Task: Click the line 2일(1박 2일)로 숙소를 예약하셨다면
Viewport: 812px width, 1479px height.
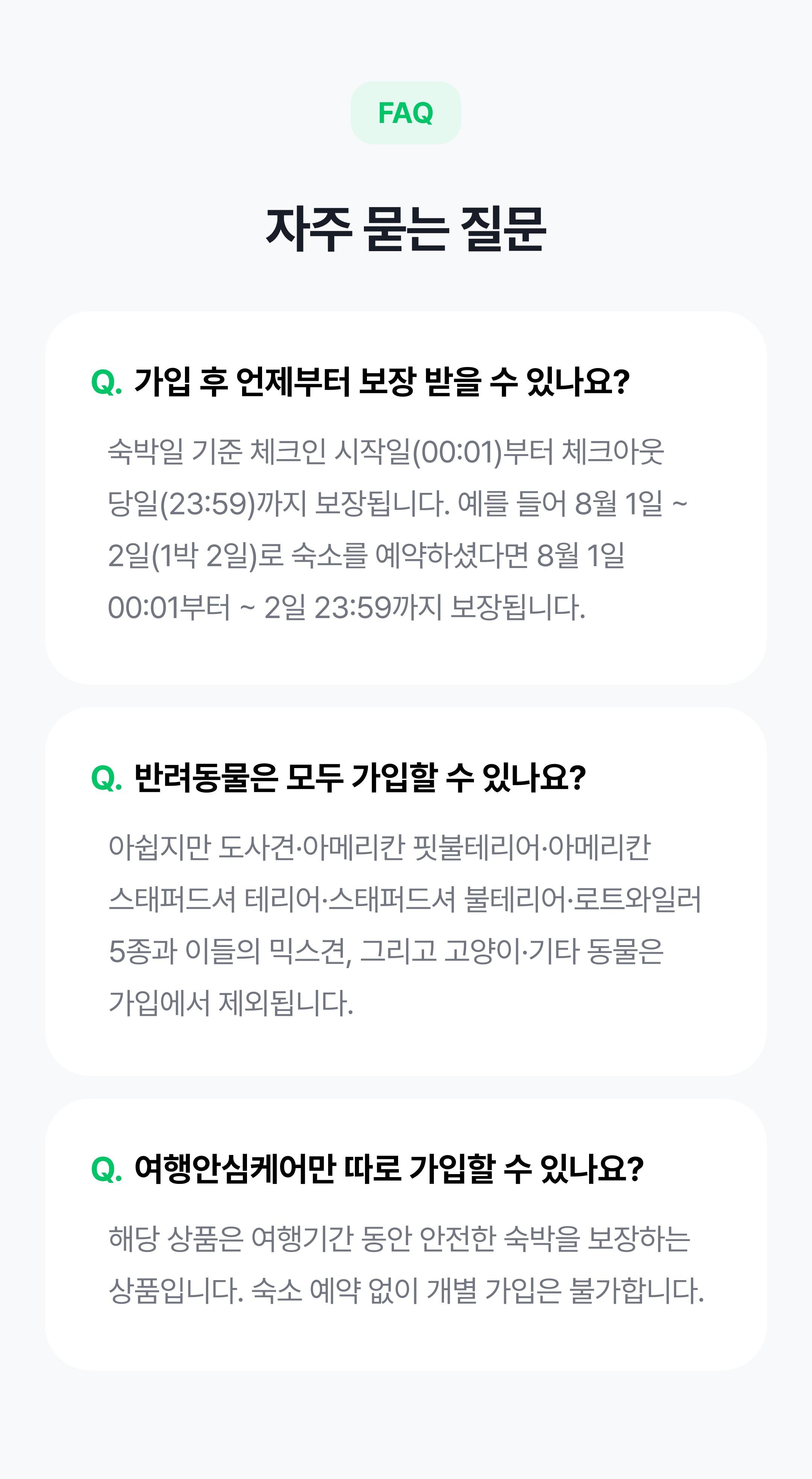Action: pos(367,556)
